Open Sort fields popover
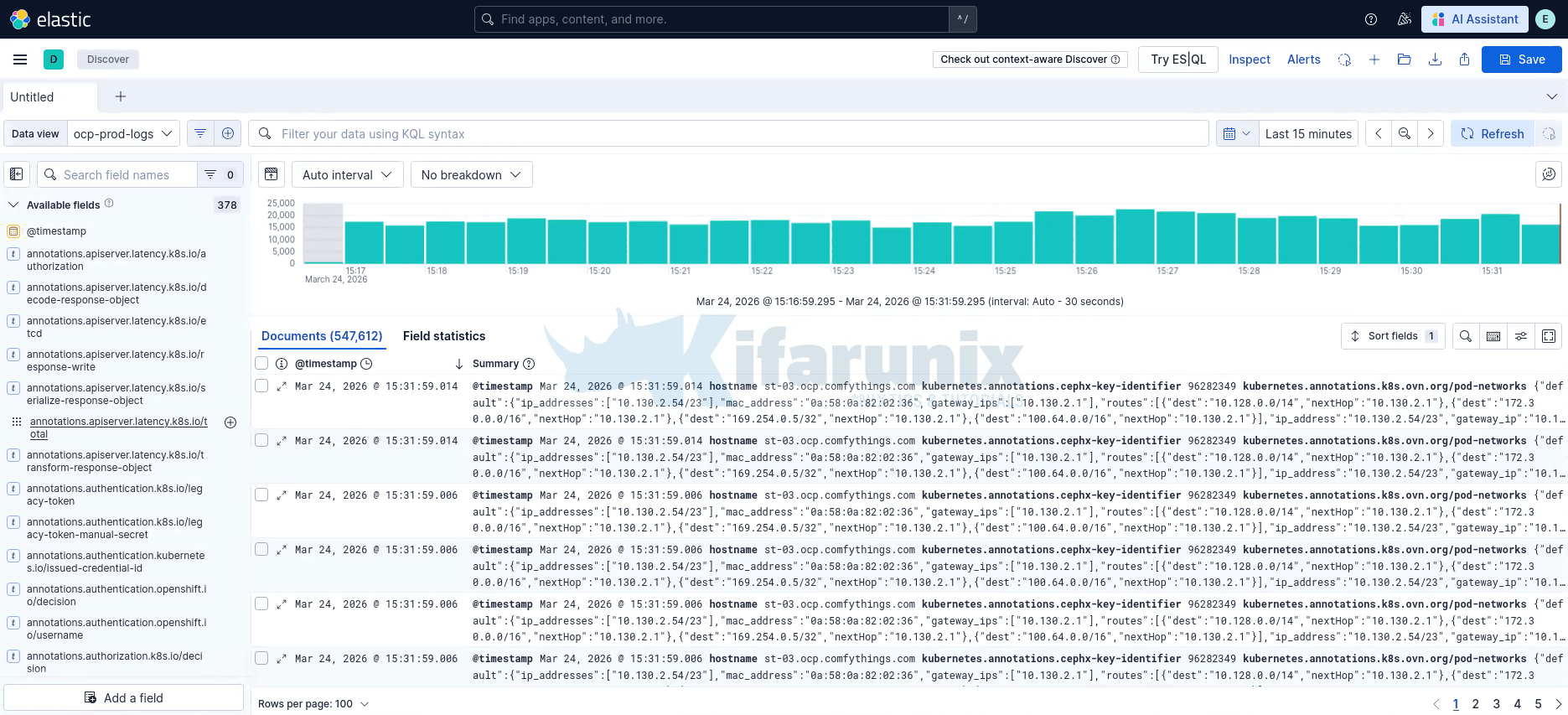 click(1393, 336)
